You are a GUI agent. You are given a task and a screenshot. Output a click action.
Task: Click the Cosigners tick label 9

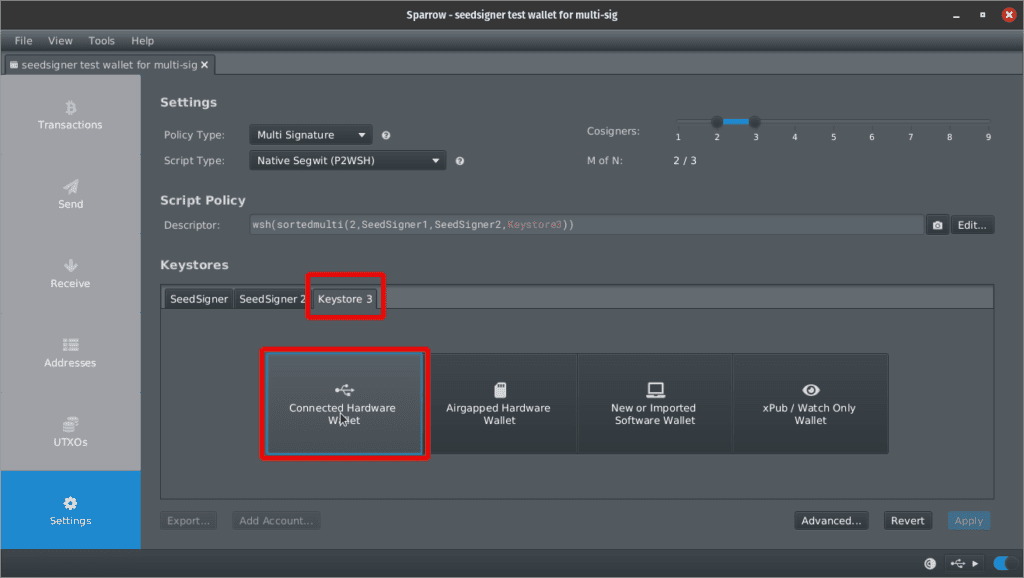(x=988, y=137)
